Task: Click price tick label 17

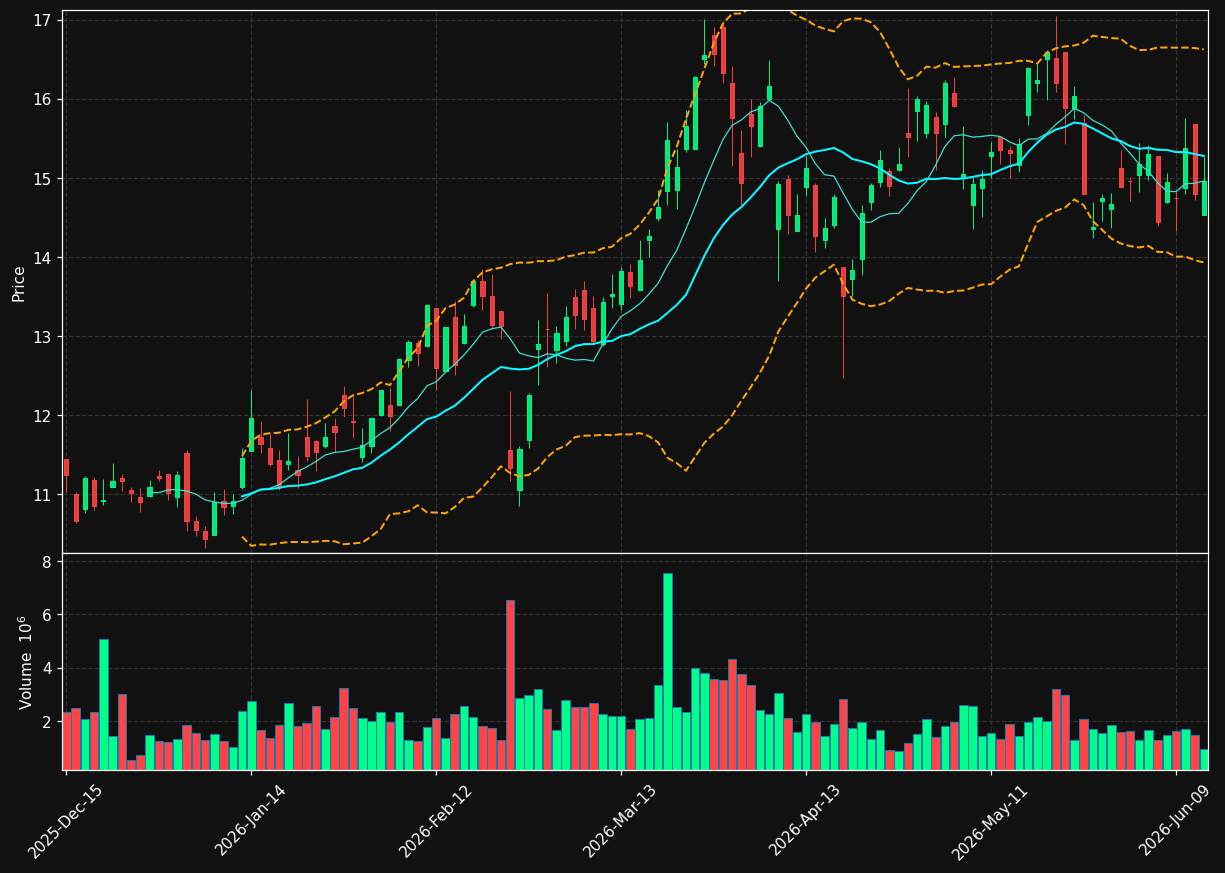Action: click(44, 21)
